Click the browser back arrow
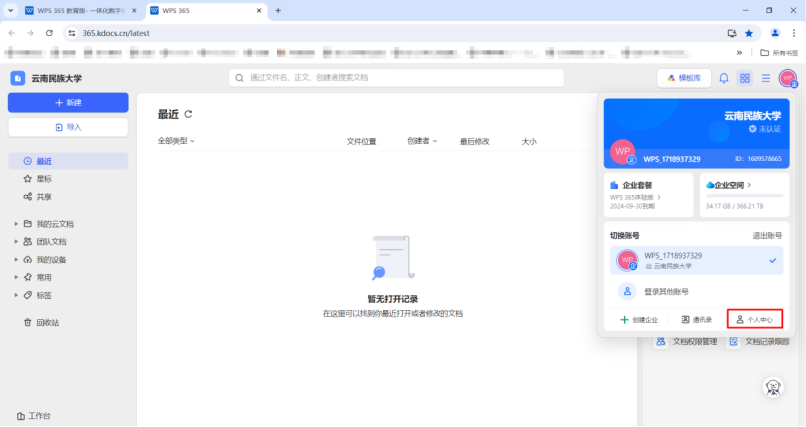 [x=12, y=33]
